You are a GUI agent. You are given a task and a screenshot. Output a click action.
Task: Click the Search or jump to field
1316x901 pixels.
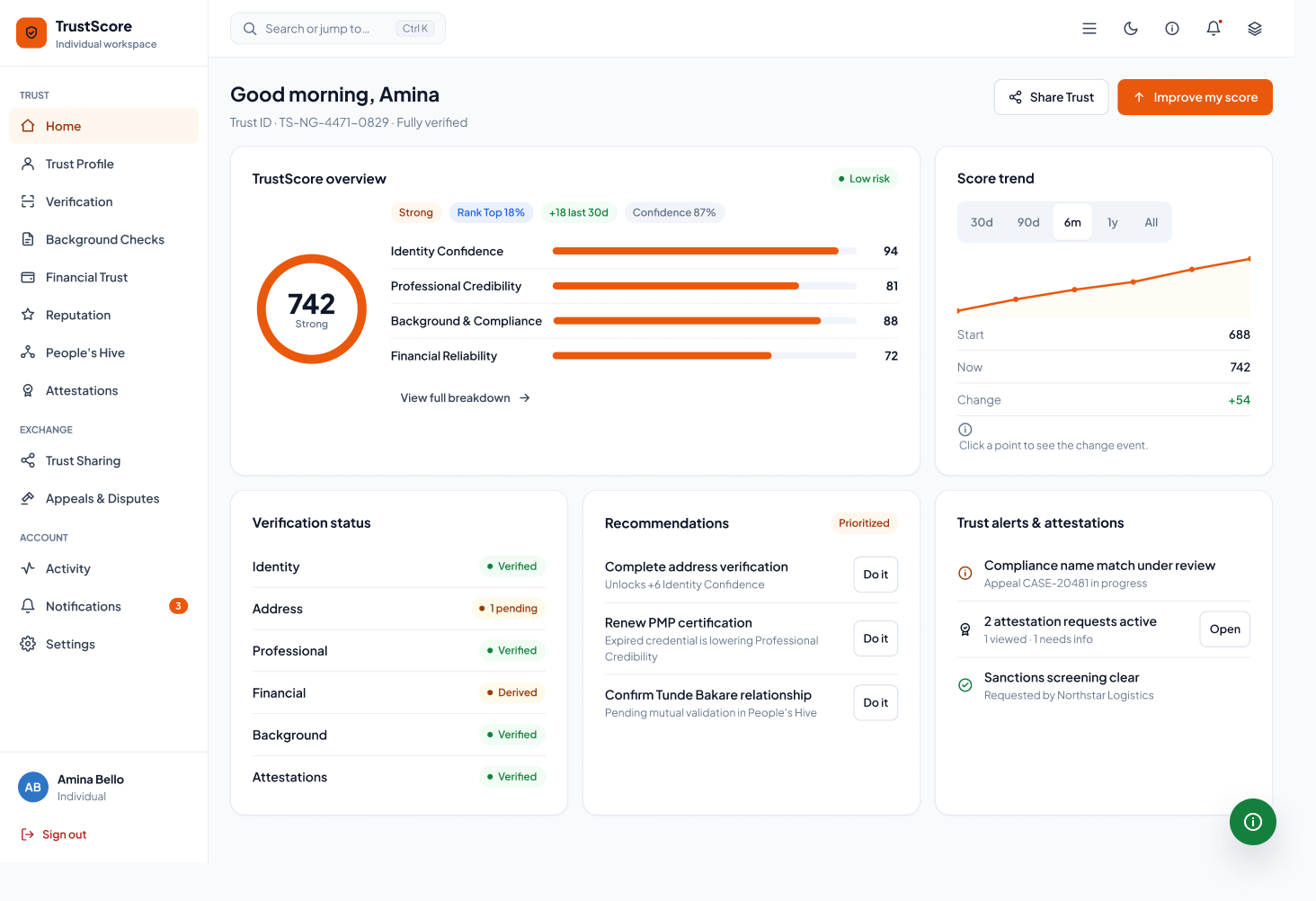coord(338,29)
